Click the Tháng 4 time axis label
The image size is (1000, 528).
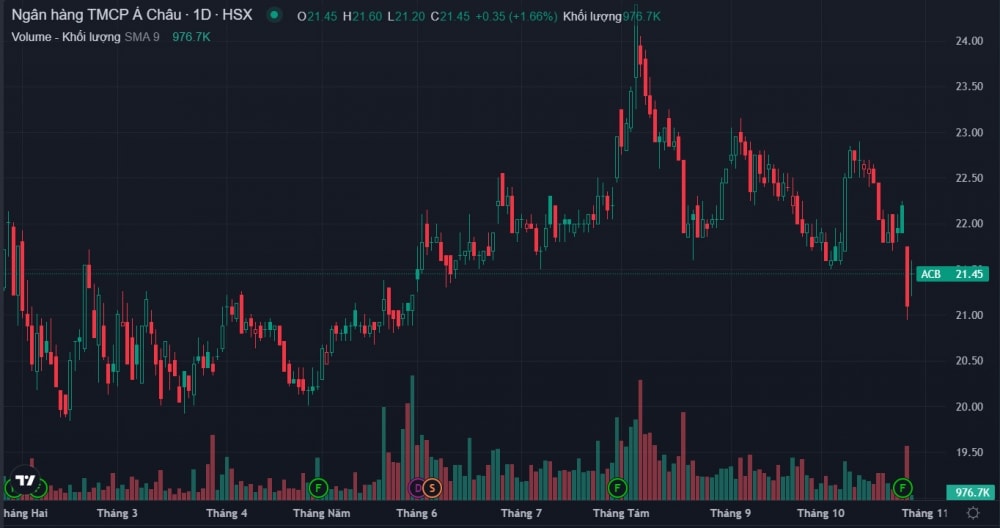[227, 513]
